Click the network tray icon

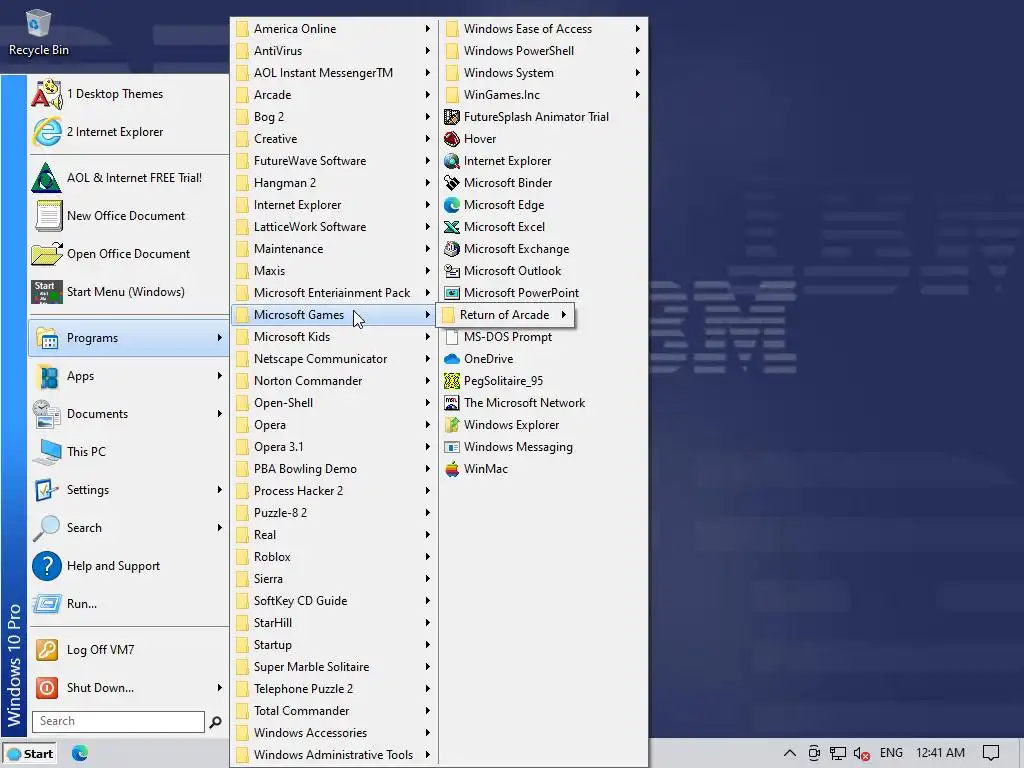(x=838, y=753)
